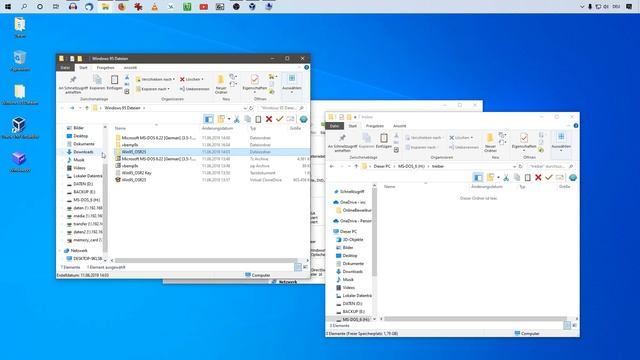Click Neuer Ordner in the treiber window ribbon
Screen dimensions: 640x360
[490, 142]
